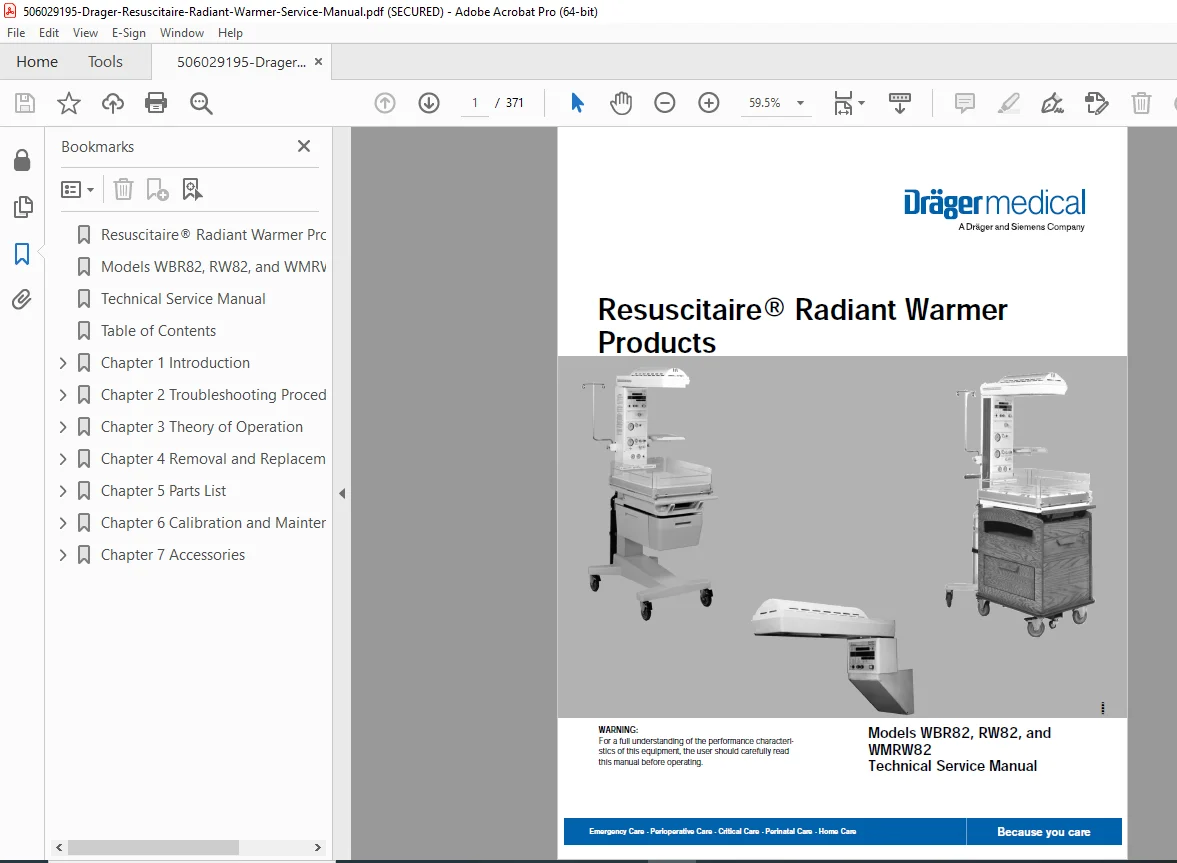This screenshot has height=863, width=1177.
Task: Zoom out with the minus icon
Action: 664,103
